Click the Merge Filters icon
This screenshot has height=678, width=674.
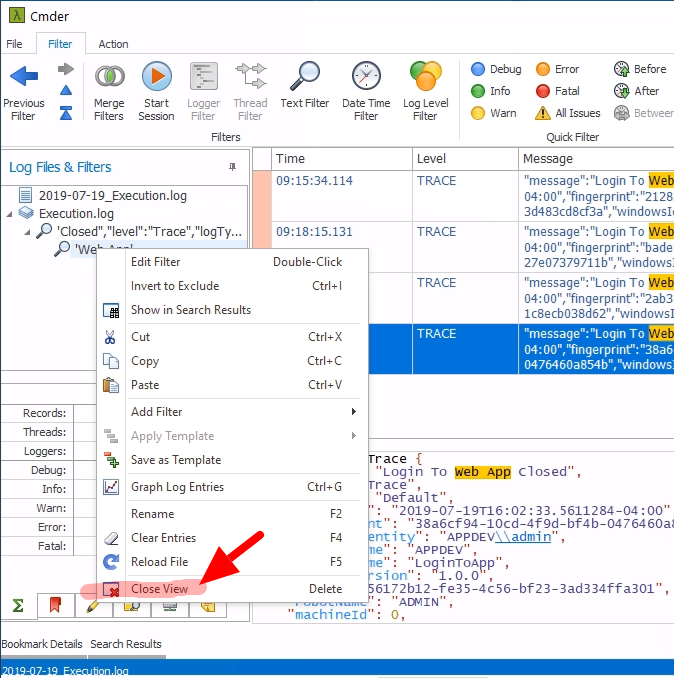tap(109, 76)
